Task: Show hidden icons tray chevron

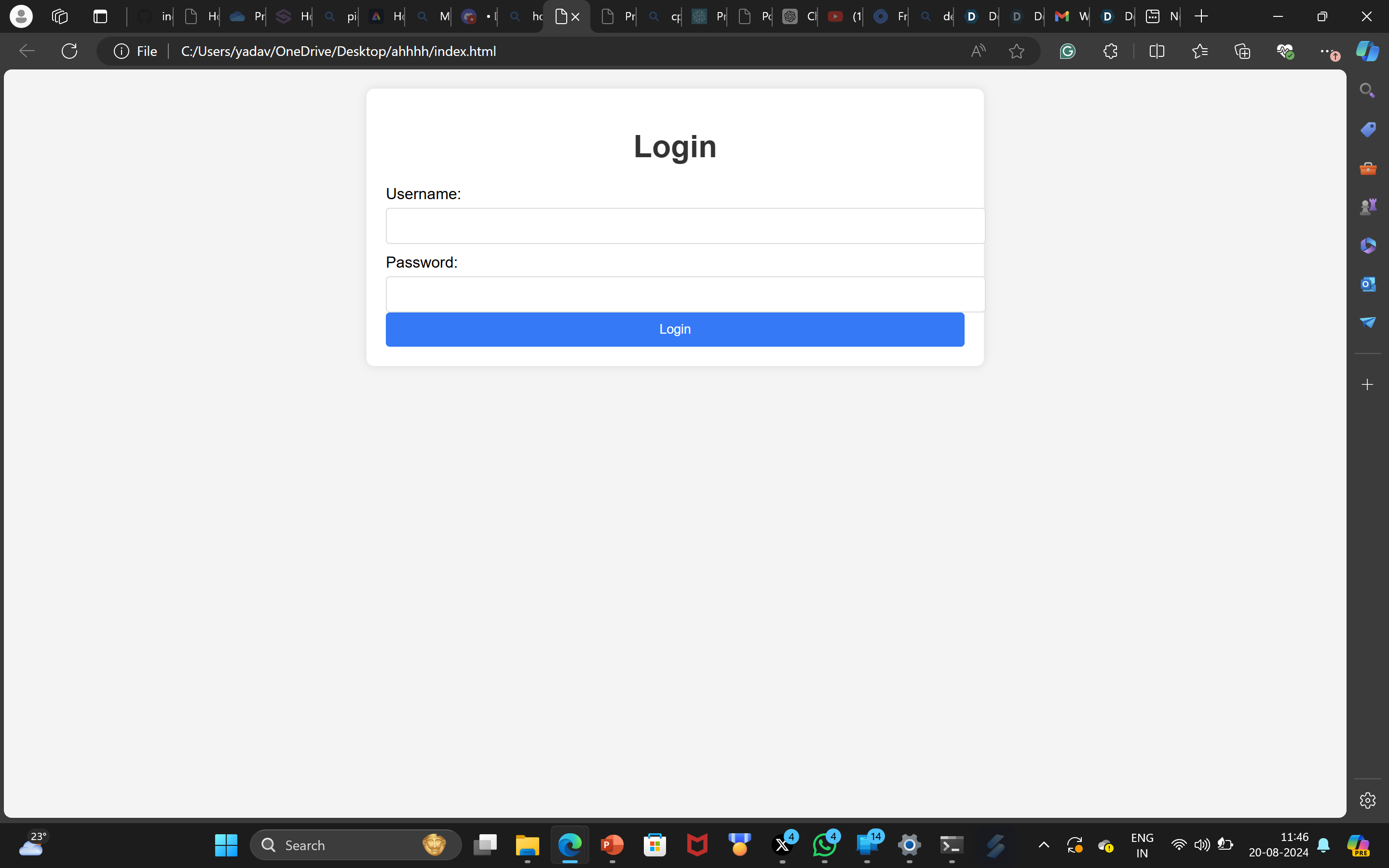Action: (1044, 844)
